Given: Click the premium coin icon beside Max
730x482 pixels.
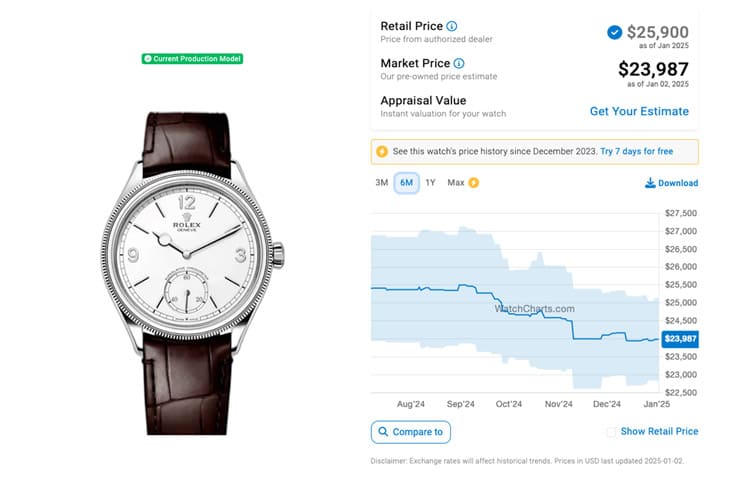Looking at the screenshot, I should [x=473, y=183].
